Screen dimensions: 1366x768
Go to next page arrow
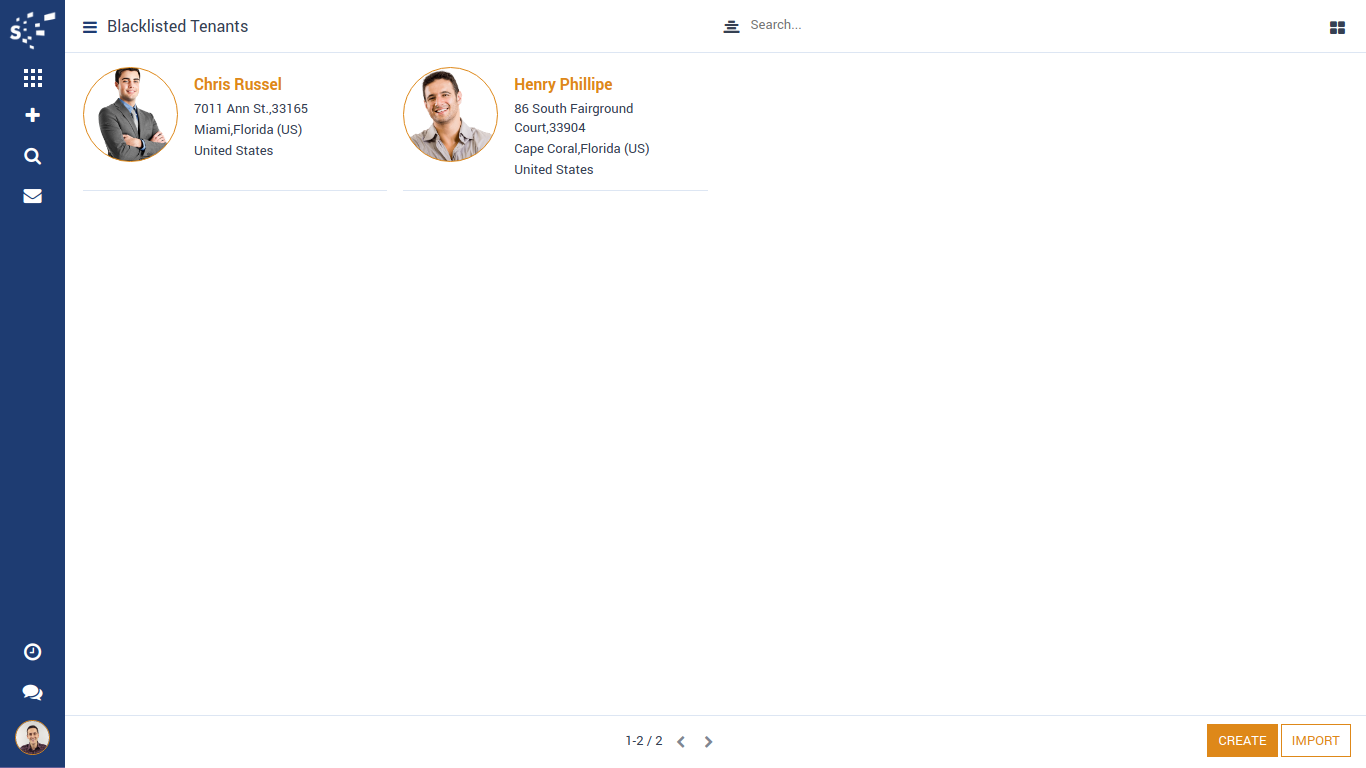pos(708,742)
